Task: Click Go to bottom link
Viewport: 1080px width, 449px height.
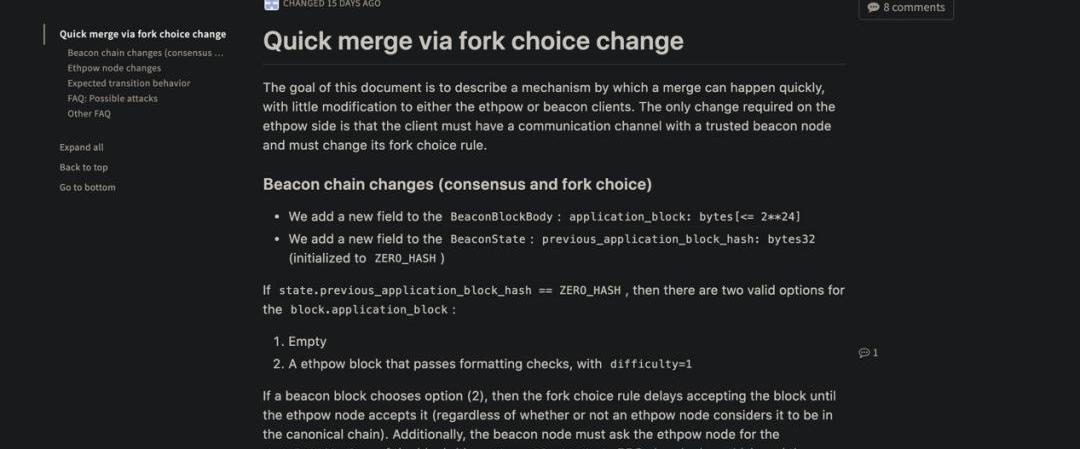Action: coord(87,187)
